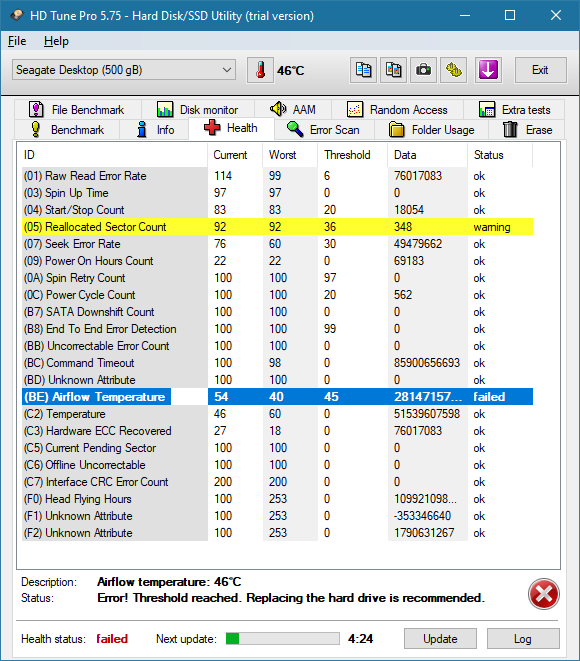
Task: Select the (C2) Temperature row
Action: coord(277,414)
